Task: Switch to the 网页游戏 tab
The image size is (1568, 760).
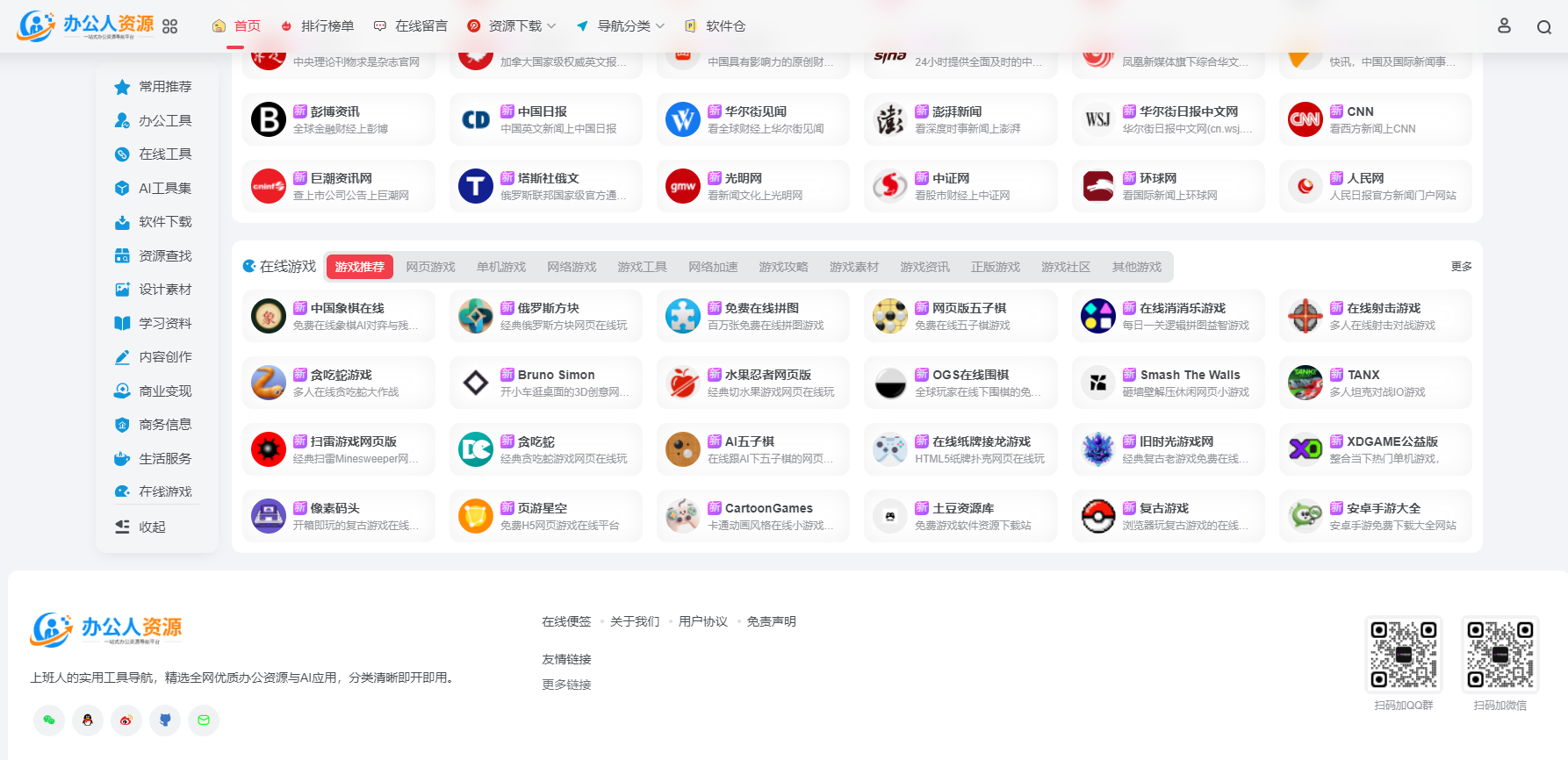Action: tap(430, 267)
